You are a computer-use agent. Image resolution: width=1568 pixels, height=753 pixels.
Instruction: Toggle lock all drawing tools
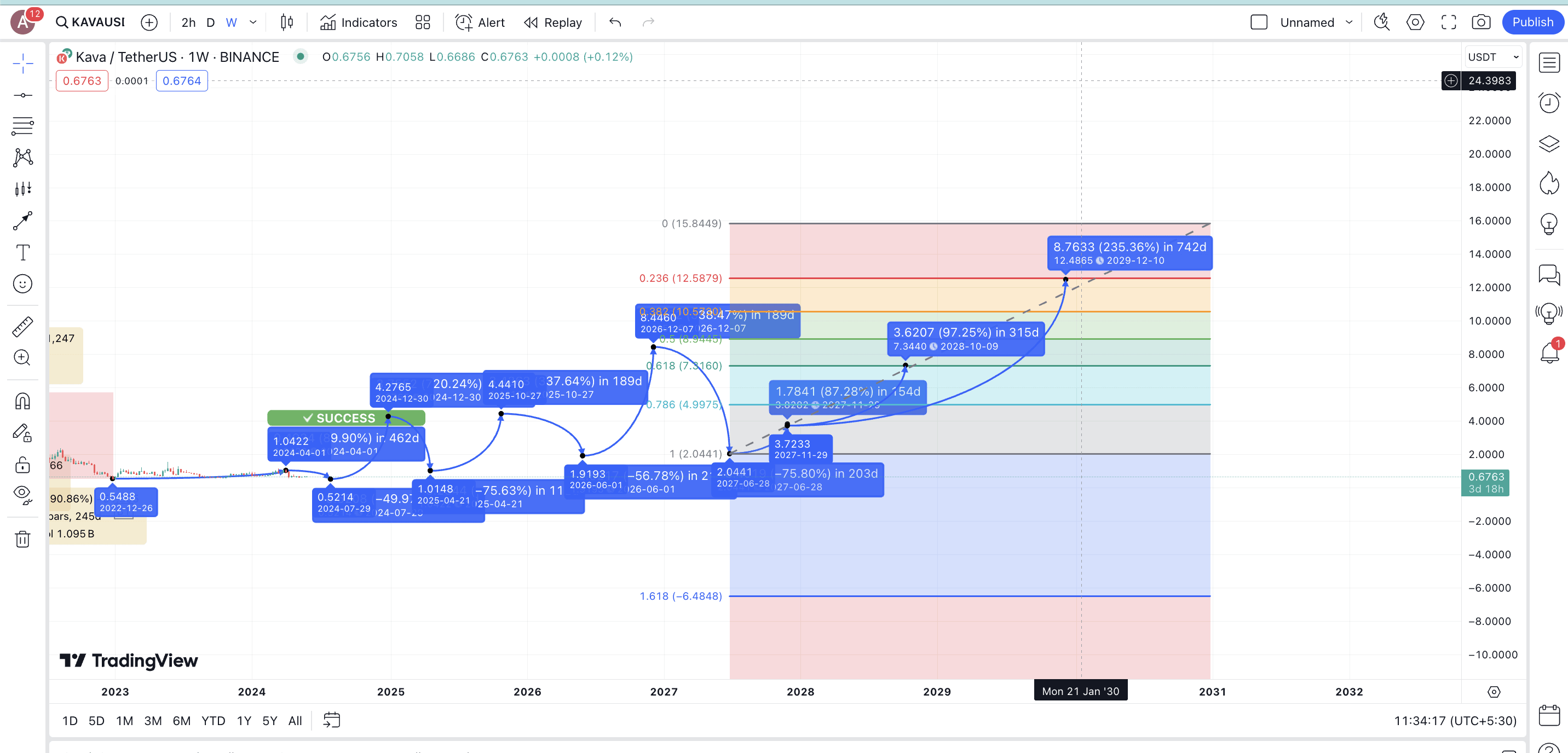click(x=22, y=465)
